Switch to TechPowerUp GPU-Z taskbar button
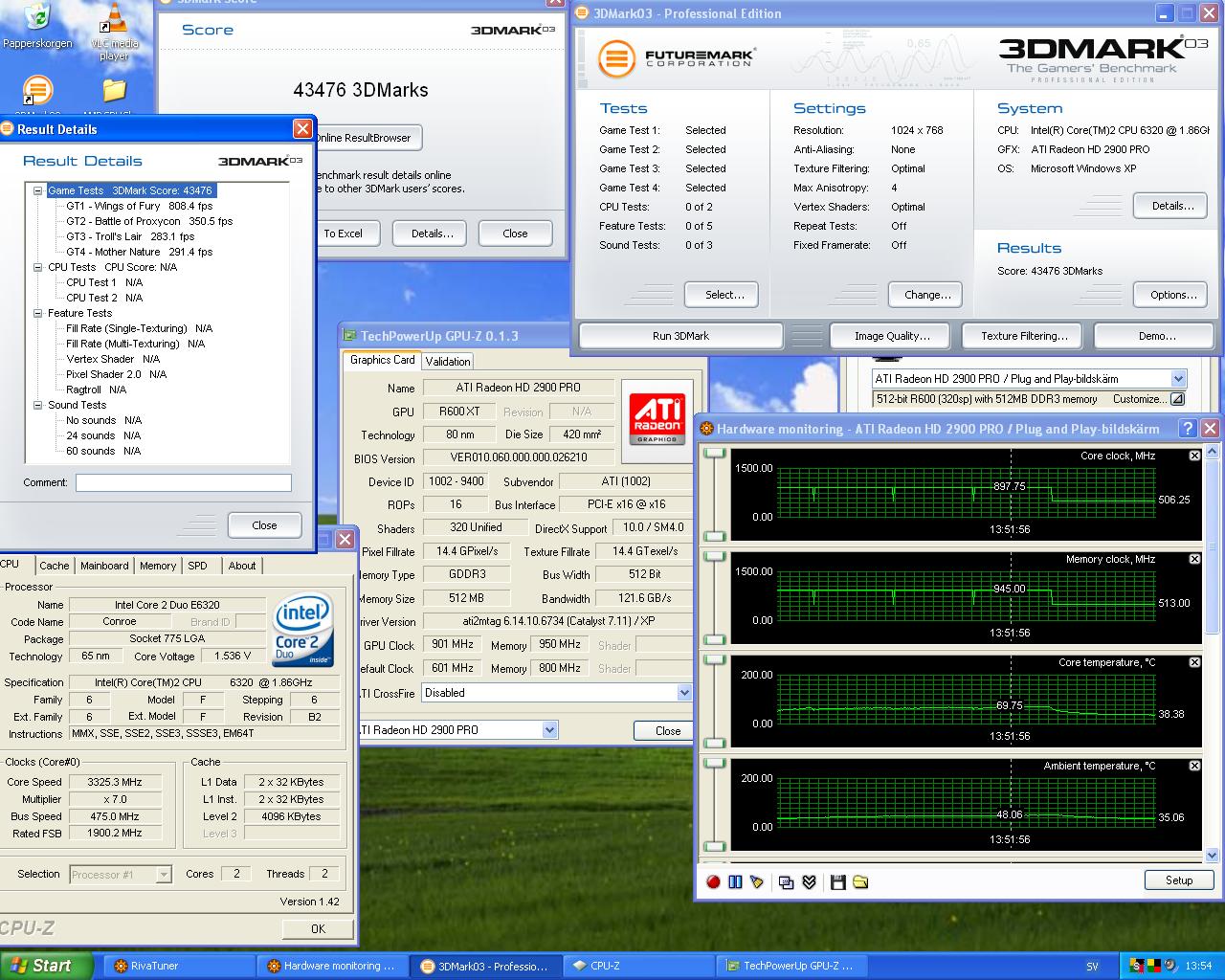Viewport: 1225px width, 980px height. (x=791, y=966)
